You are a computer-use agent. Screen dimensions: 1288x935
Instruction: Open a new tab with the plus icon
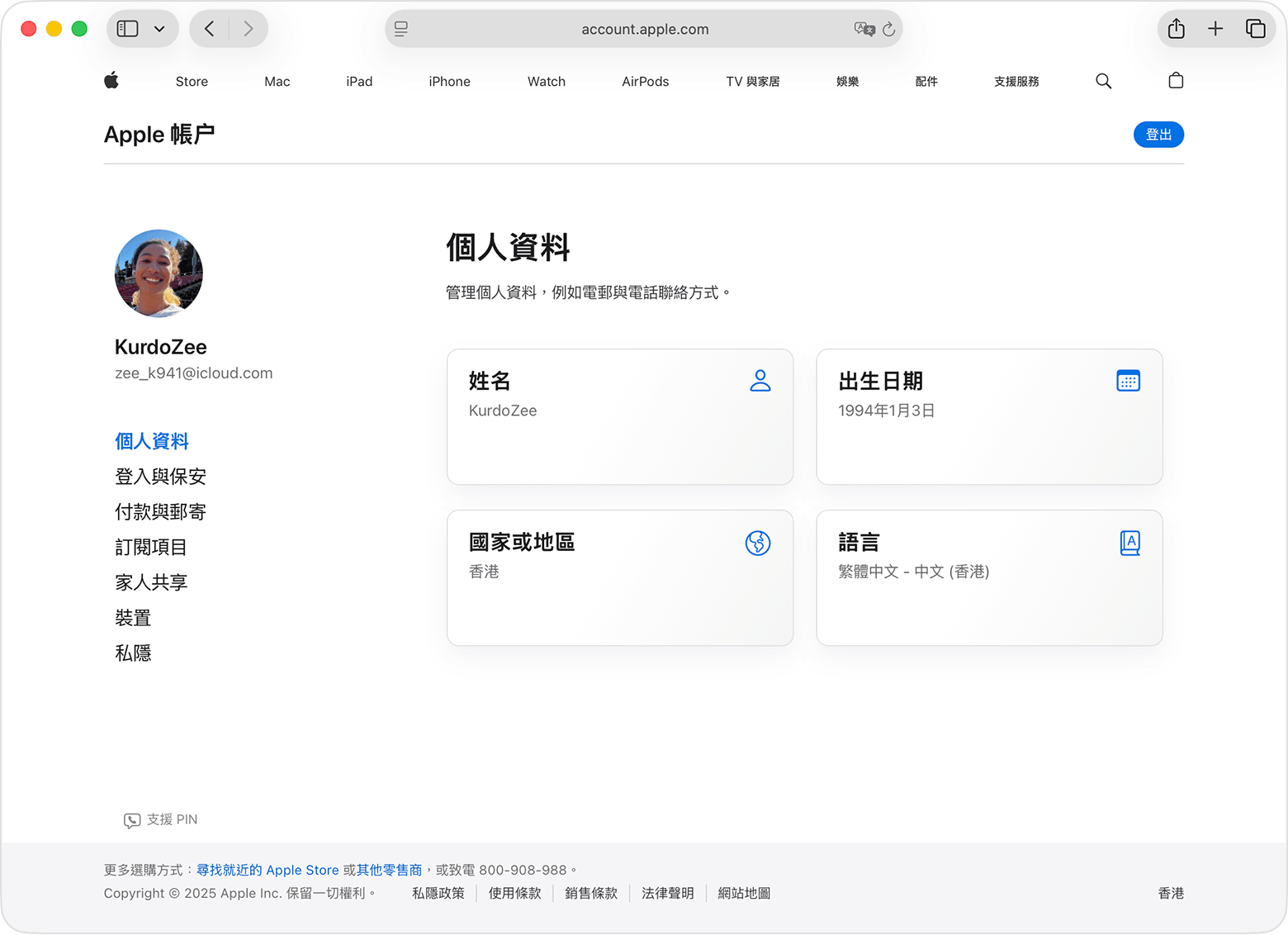coord(1215,29)
